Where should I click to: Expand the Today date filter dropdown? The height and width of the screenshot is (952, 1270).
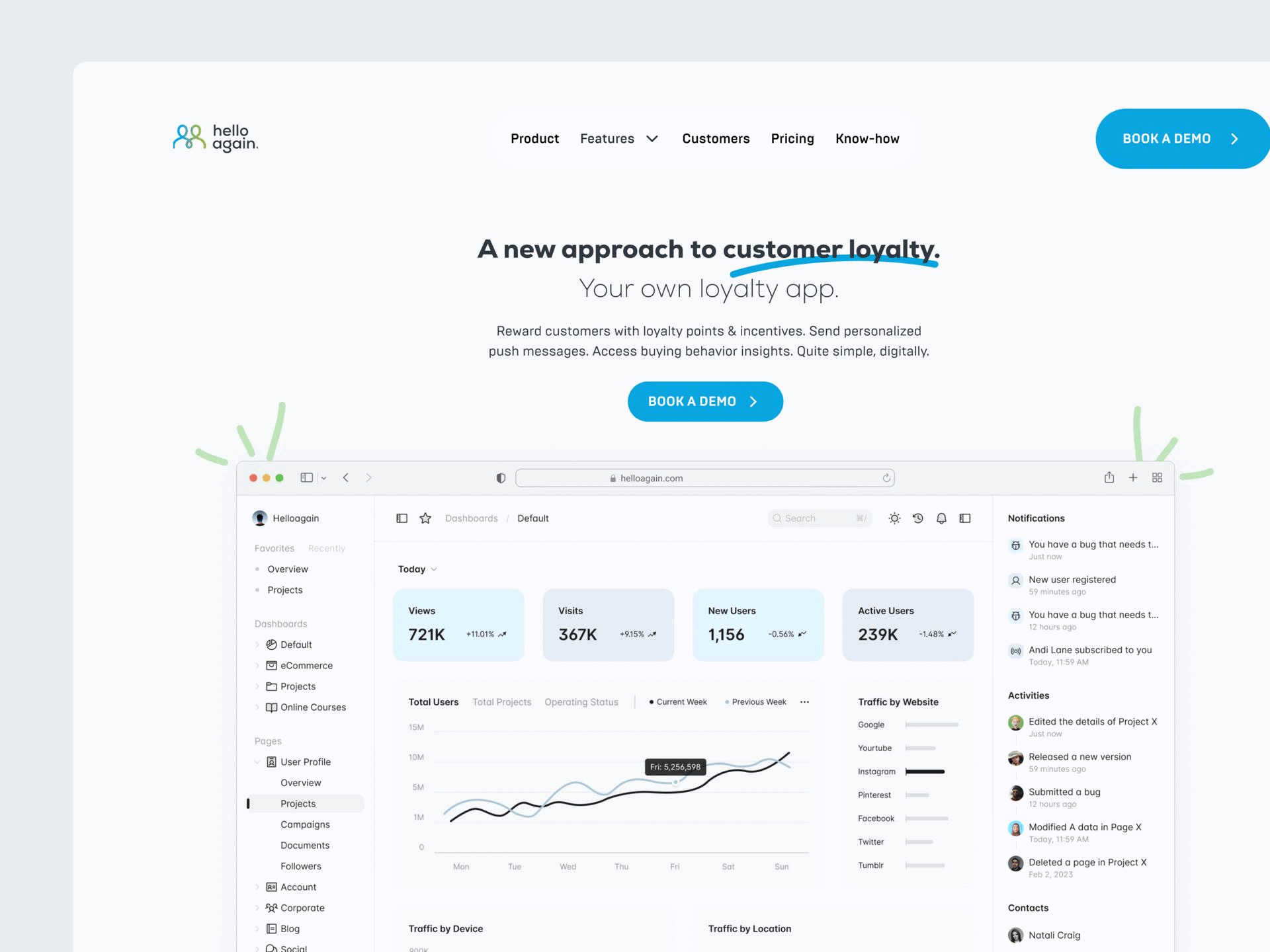(418, 569)
